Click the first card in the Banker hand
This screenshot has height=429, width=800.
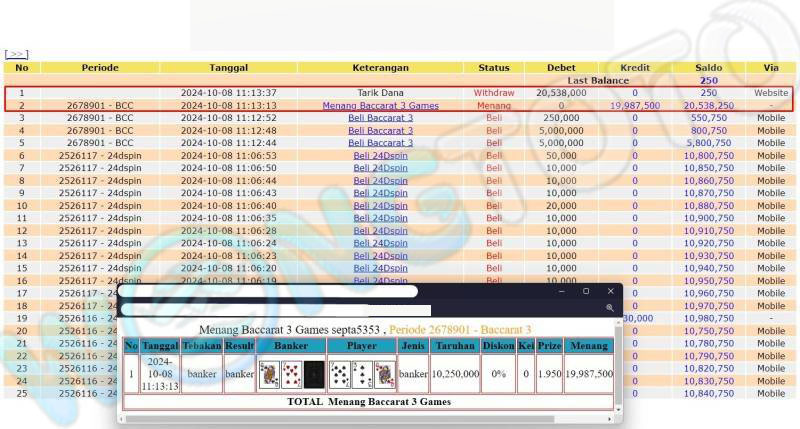[268, 374]
